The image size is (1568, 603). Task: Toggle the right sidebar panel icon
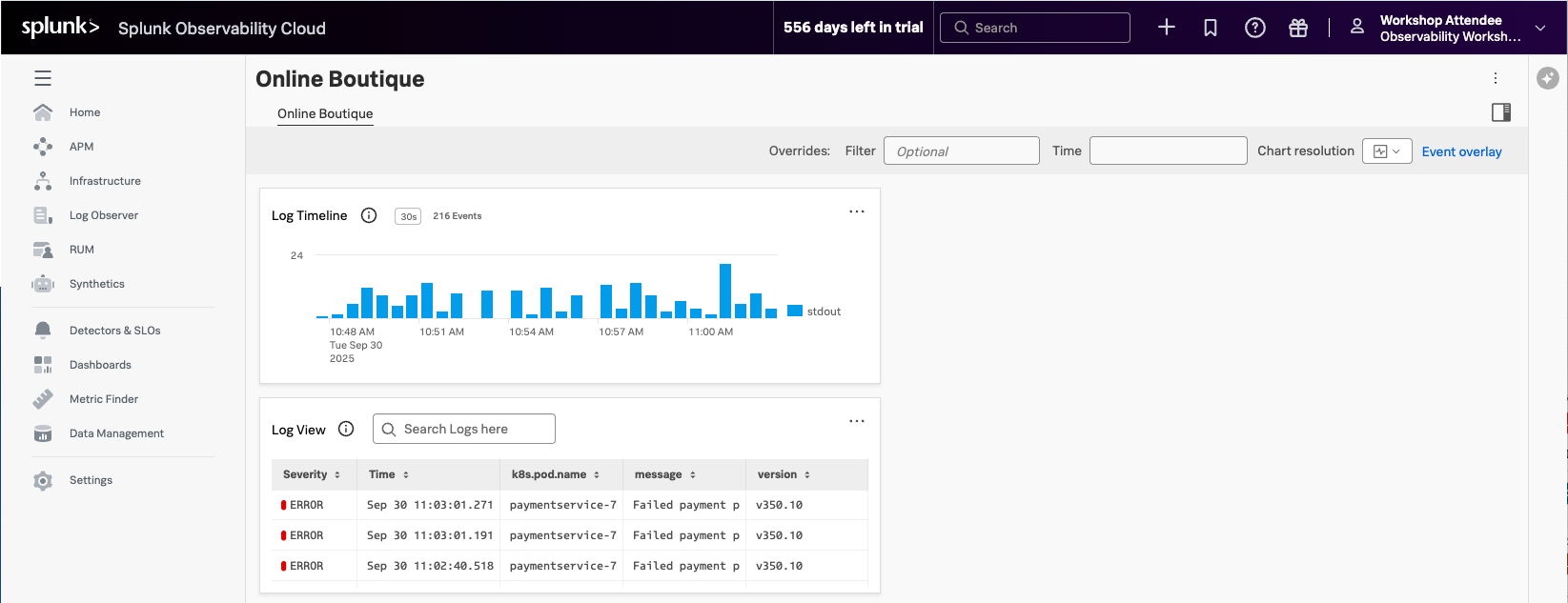(1501, 112)
